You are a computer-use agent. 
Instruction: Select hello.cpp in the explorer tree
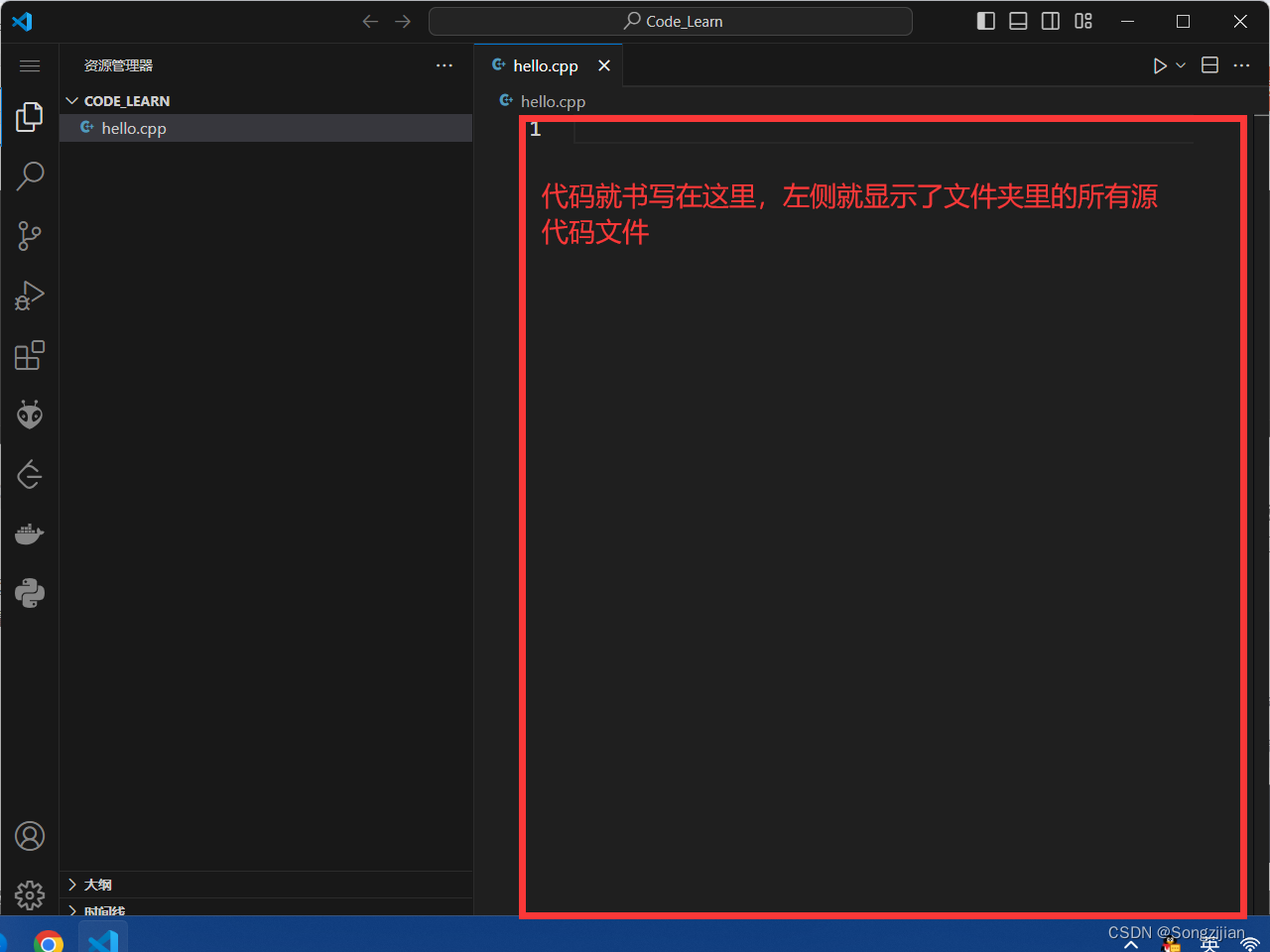[x=266, y=128]
